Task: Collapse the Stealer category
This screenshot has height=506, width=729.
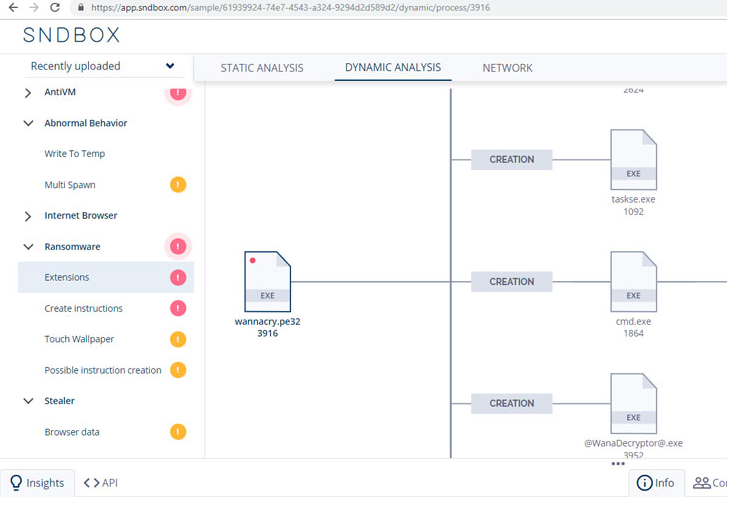Action: click(x=28, y=401)
